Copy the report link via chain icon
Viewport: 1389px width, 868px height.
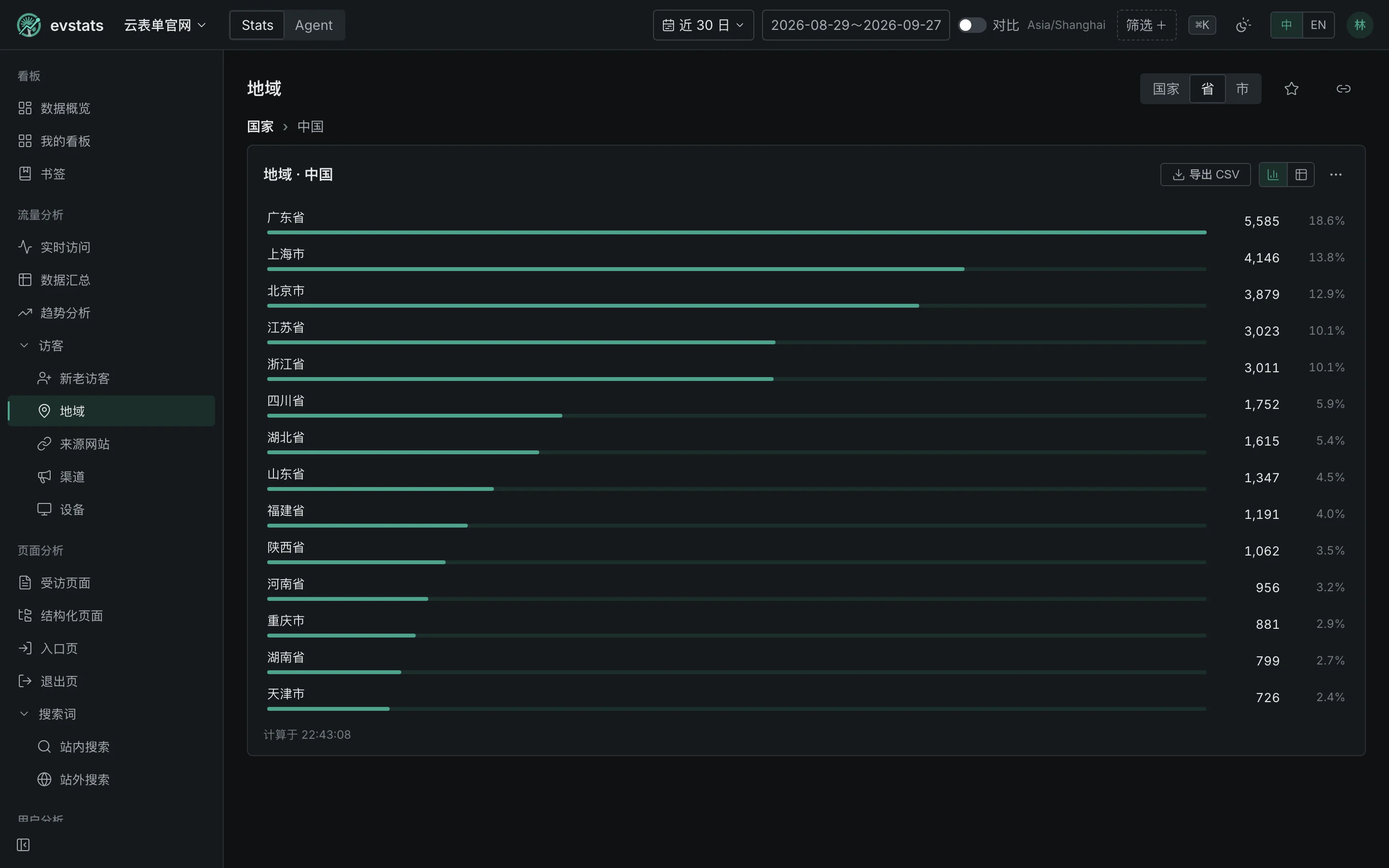pos(1344,89)
